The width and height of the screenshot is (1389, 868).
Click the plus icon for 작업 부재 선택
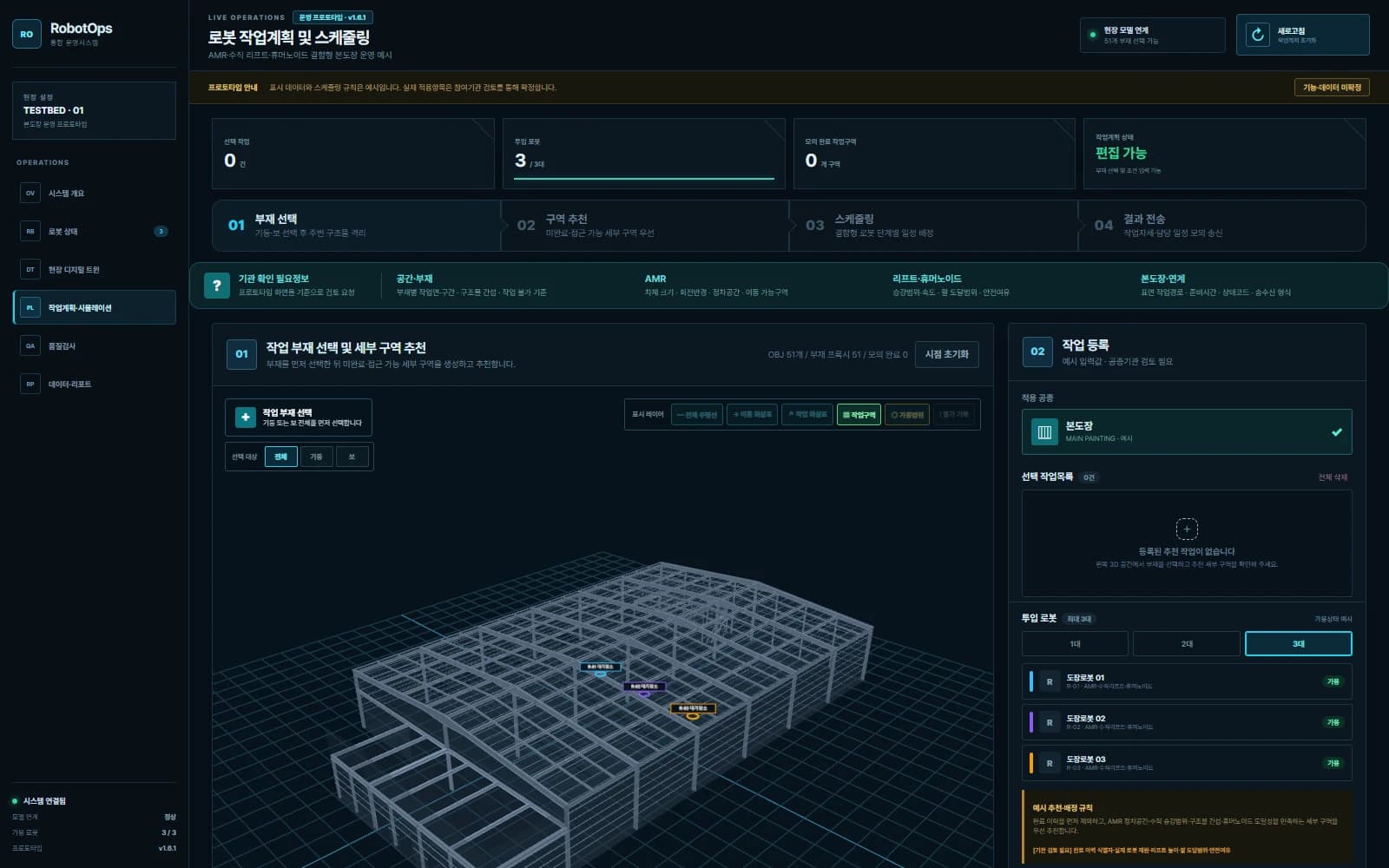246,418
